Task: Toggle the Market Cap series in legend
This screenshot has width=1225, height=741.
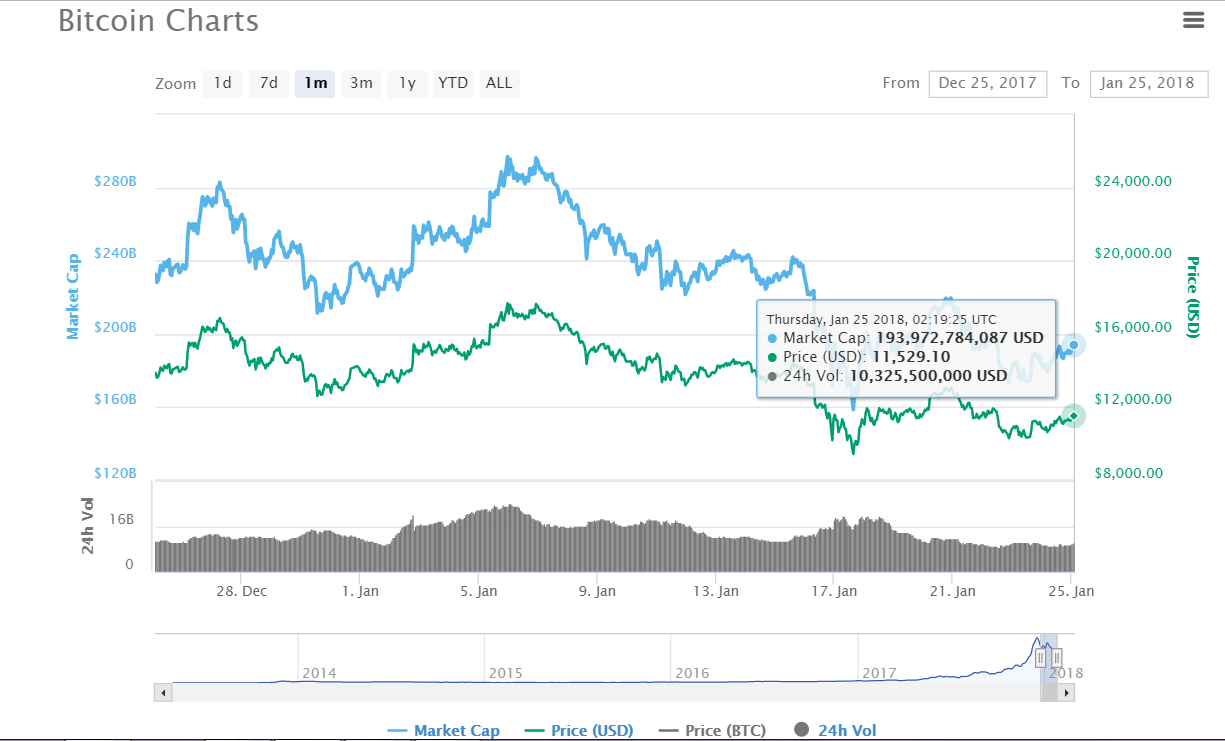Action: pyautogui.click(x=443, y=731)
